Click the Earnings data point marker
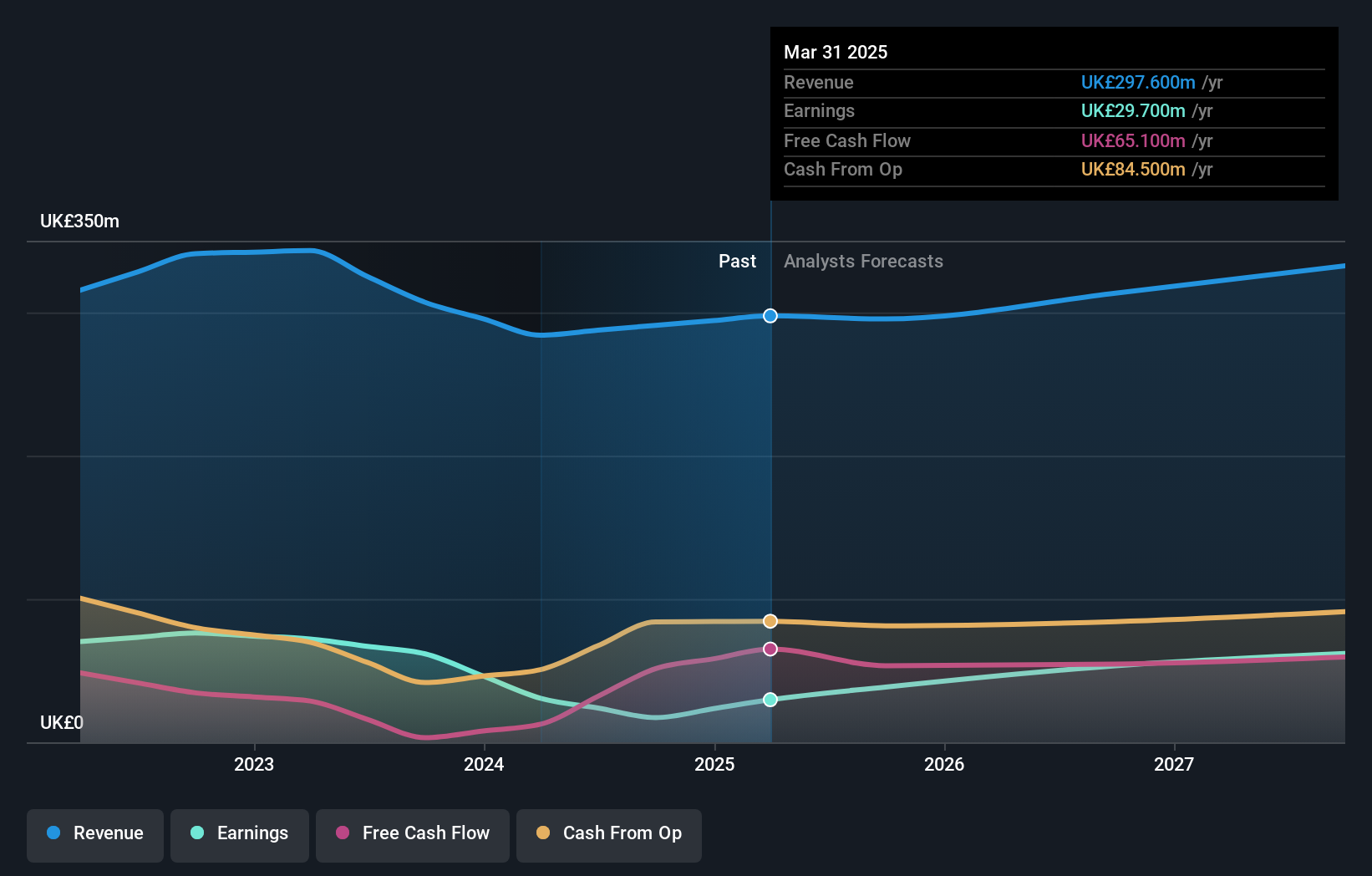 tap(770, 700)
